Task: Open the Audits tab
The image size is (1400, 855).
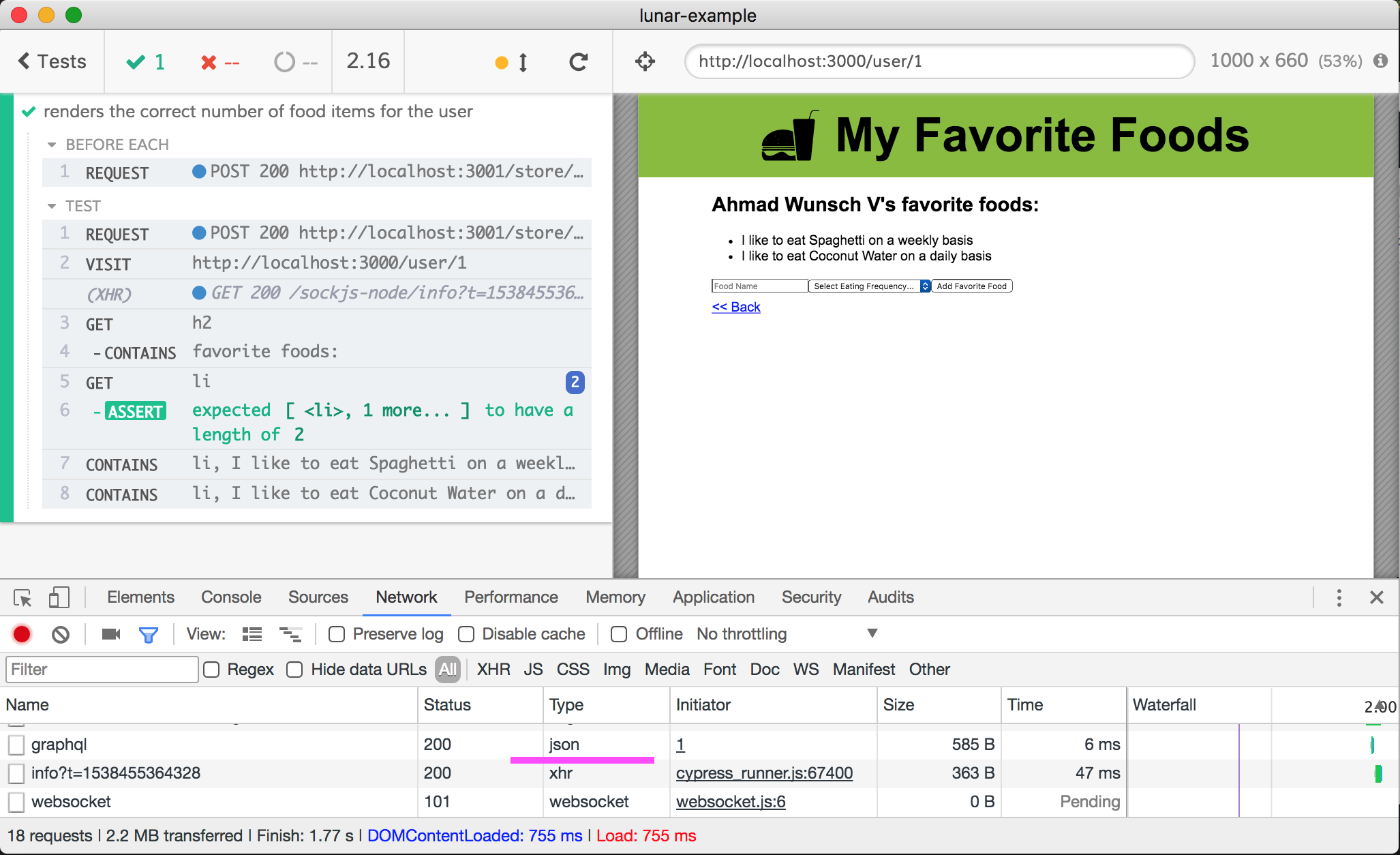Action: (891, 597)
